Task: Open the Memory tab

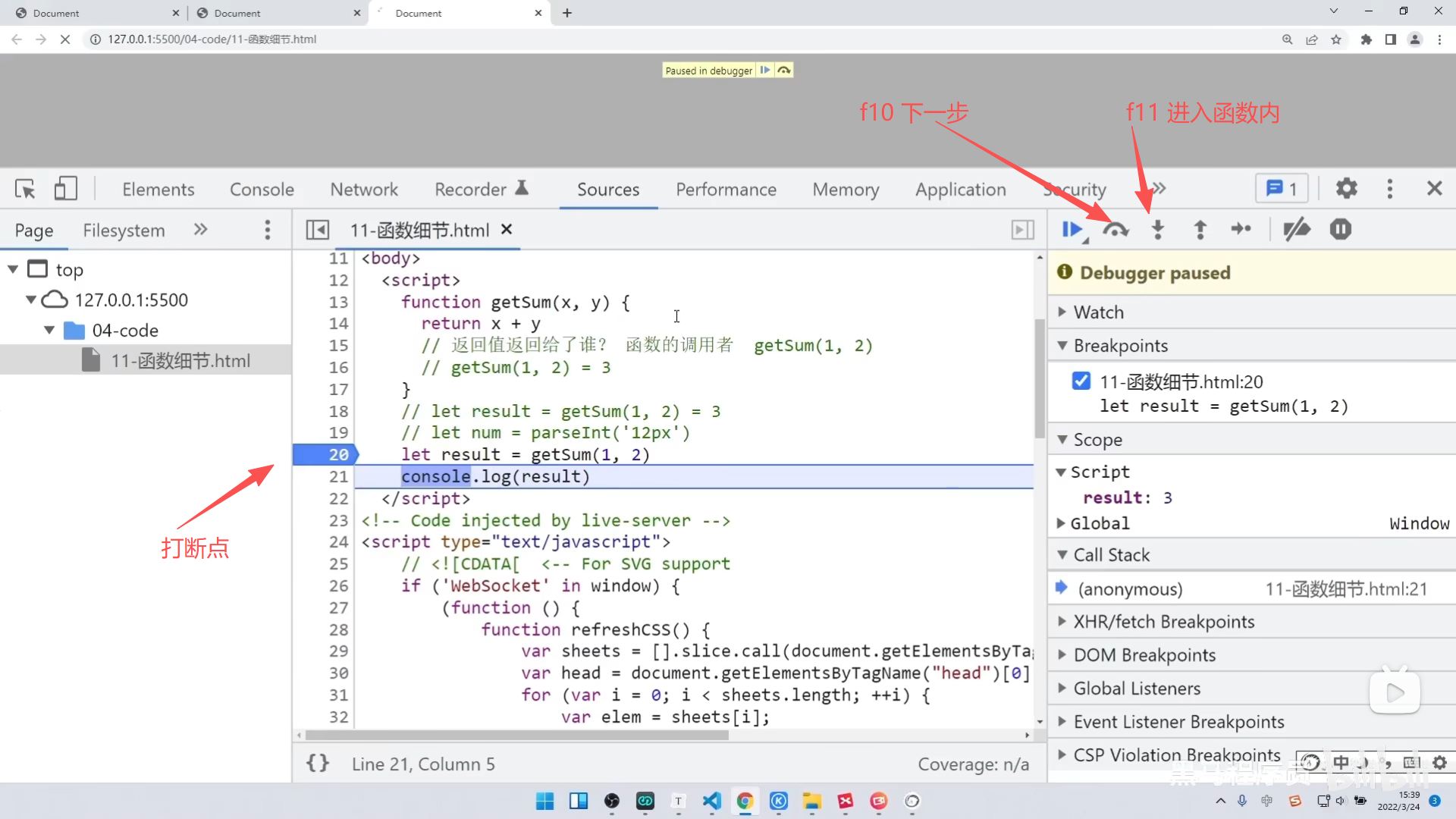Action: tap(846, 190)
